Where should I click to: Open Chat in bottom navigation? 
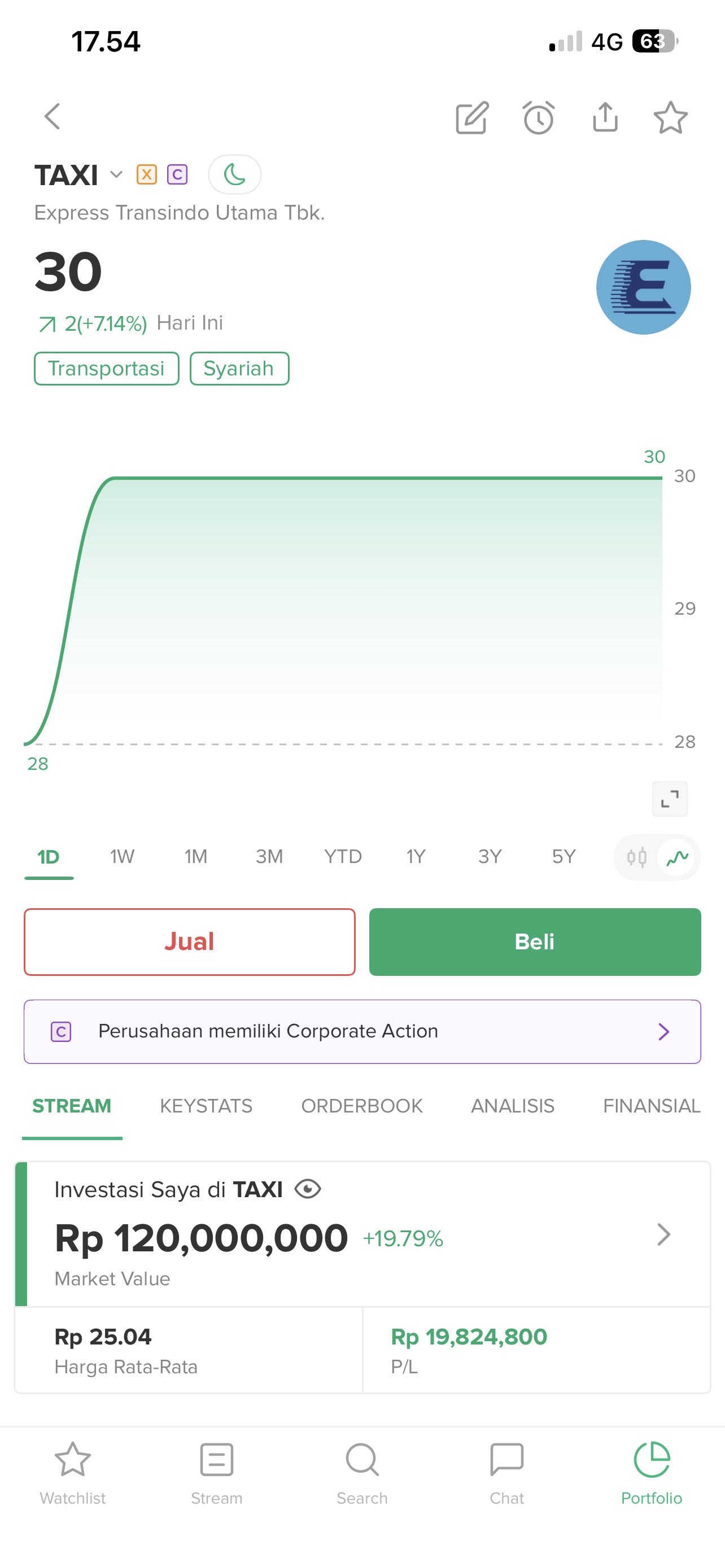pyautogui.click(x=506, y=1472)
